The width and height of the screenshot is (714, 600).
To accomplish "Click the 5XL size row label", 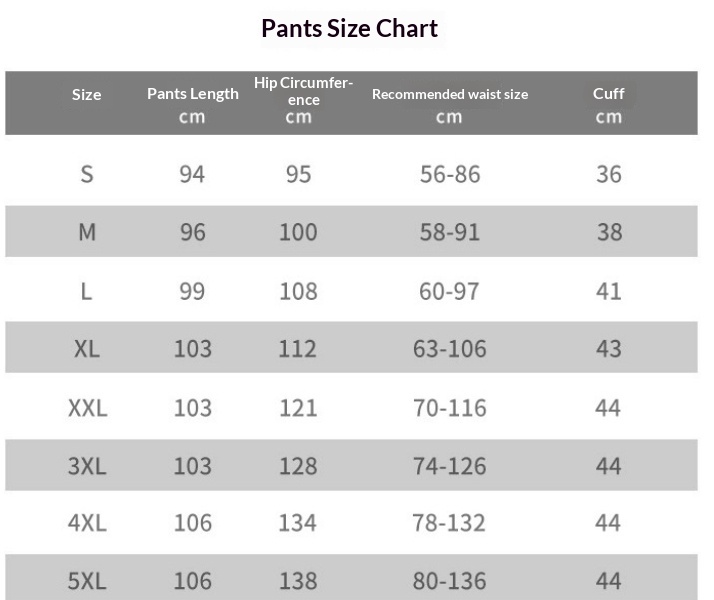I will 87,581.
